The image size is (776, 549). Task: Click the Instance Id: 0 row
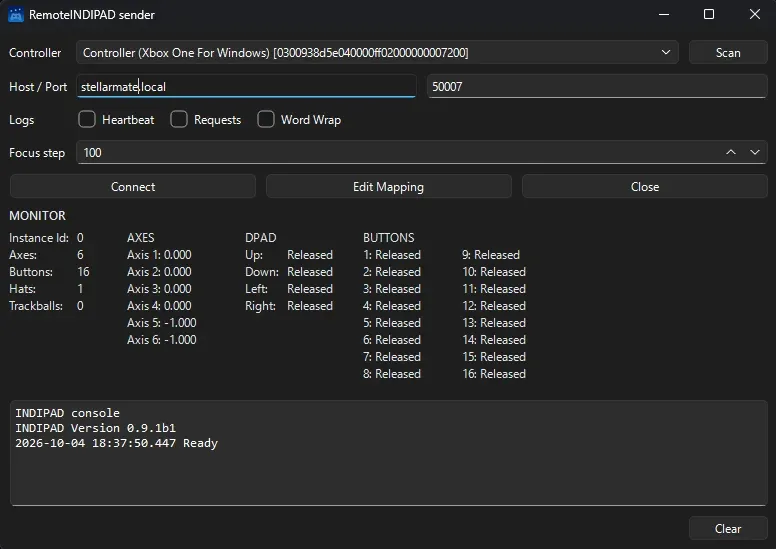[46, 238]
